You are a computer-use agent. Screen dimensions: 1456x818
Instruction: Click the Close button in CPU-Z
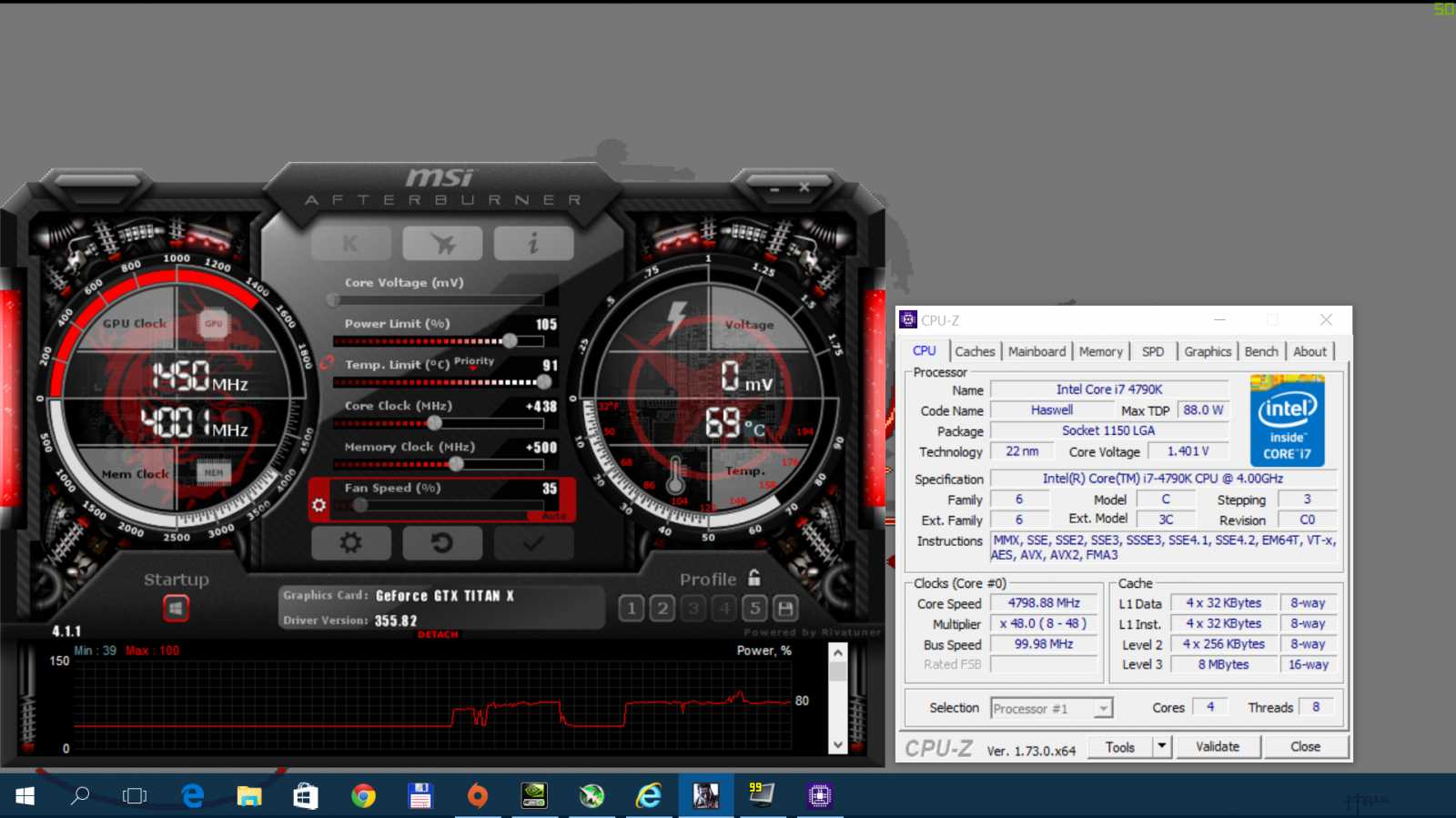[x=1305, y=747]
